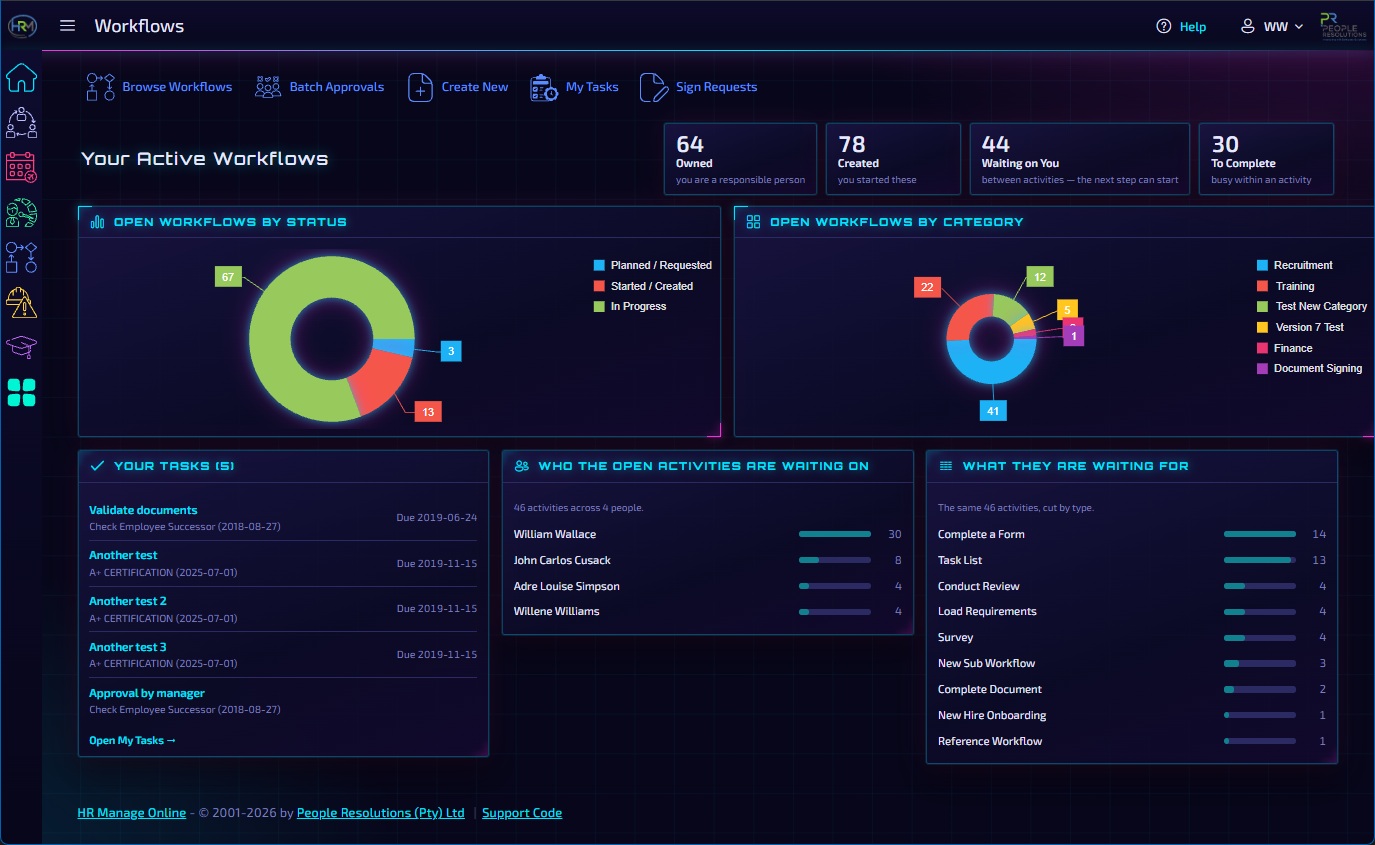Open the graduation cap training sidebar icon
1375x845 pixels.
pyautogui.click(x=21, y=347)
